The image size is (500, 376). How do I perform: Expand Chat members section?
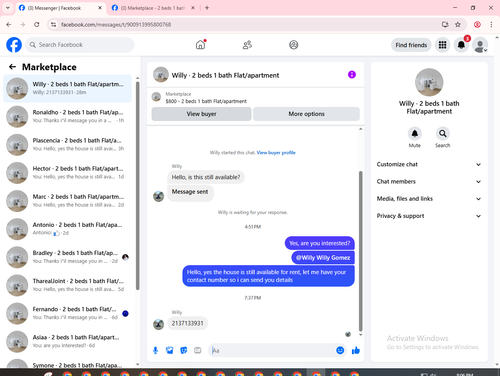coord(429,182)
